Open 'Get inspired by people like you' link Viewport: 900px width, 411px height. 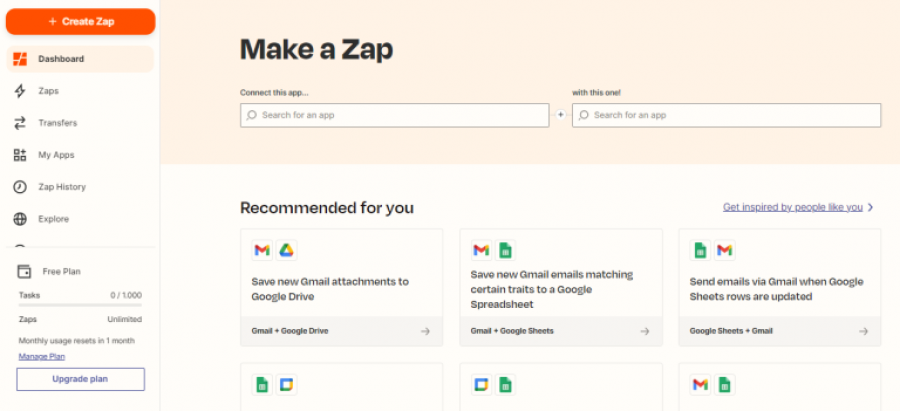point(793,207)
